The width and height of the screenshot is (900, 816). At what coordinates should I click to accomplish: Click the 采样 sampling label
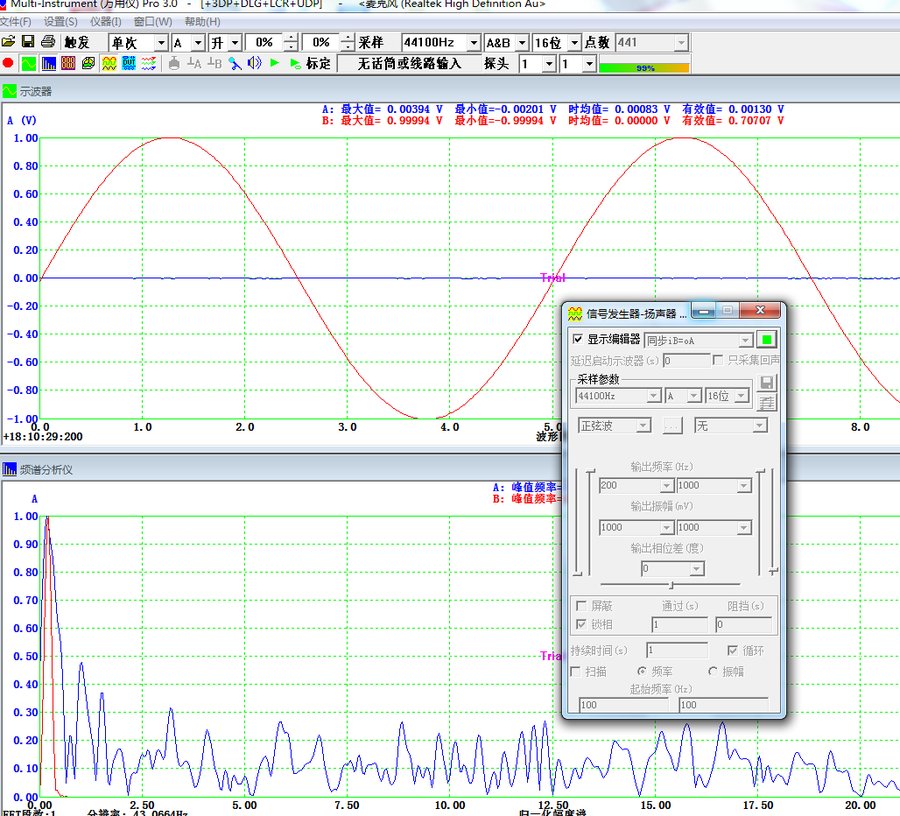[x=371, y=42]
